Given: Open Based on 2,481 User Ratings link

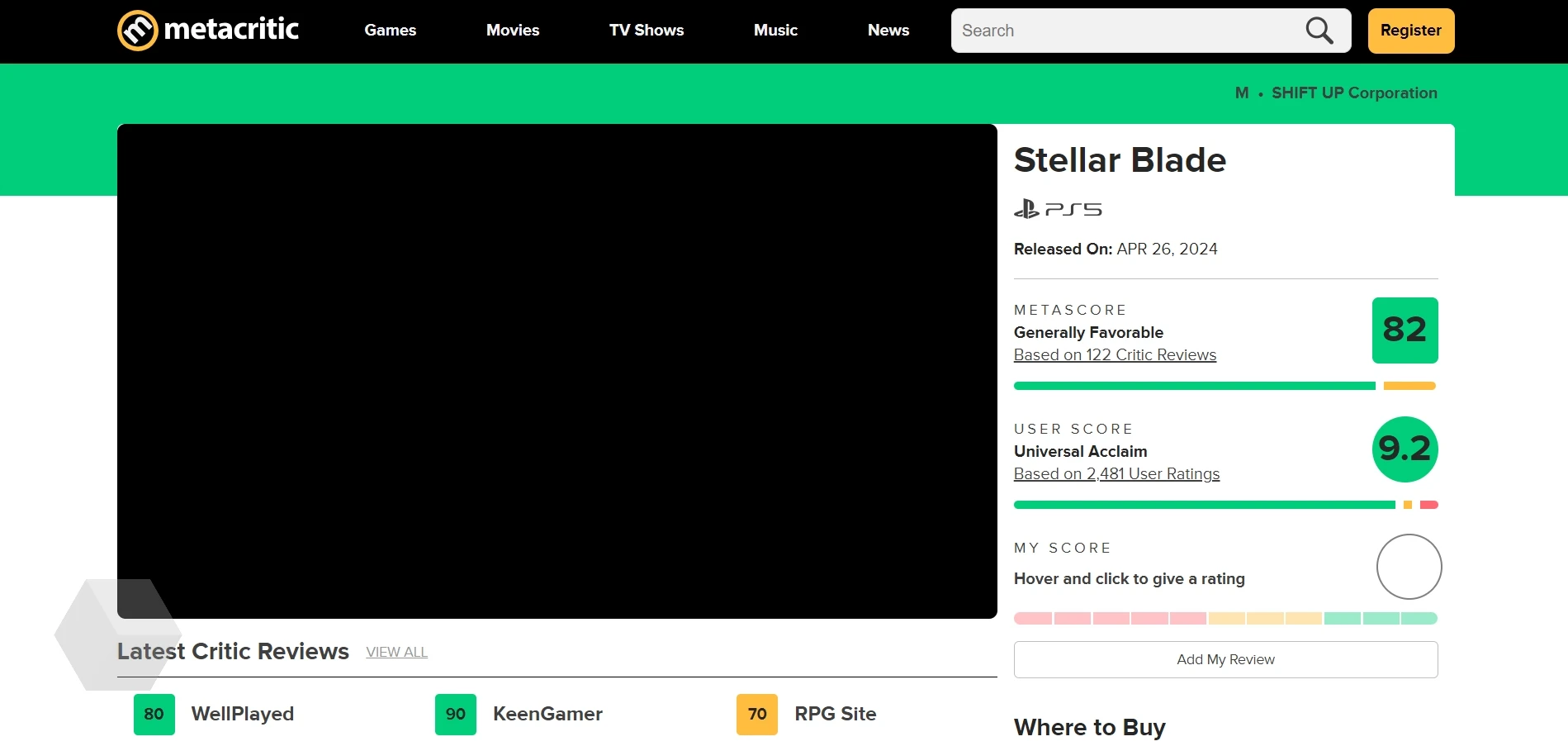Looking at the screenshot, I should tap(1116, 473).
